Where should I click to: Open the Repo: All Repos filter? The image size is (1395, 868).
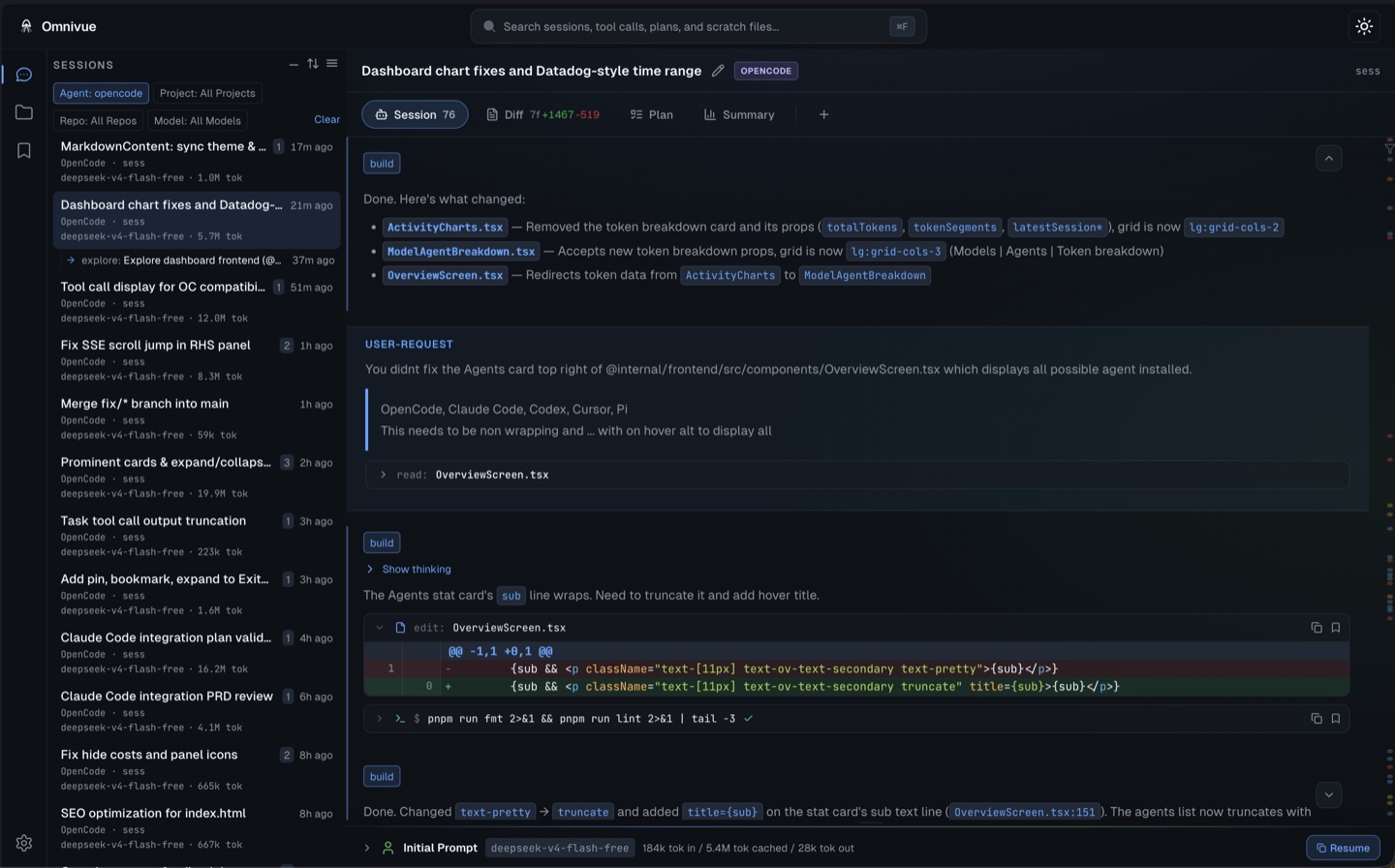[98, 120]
